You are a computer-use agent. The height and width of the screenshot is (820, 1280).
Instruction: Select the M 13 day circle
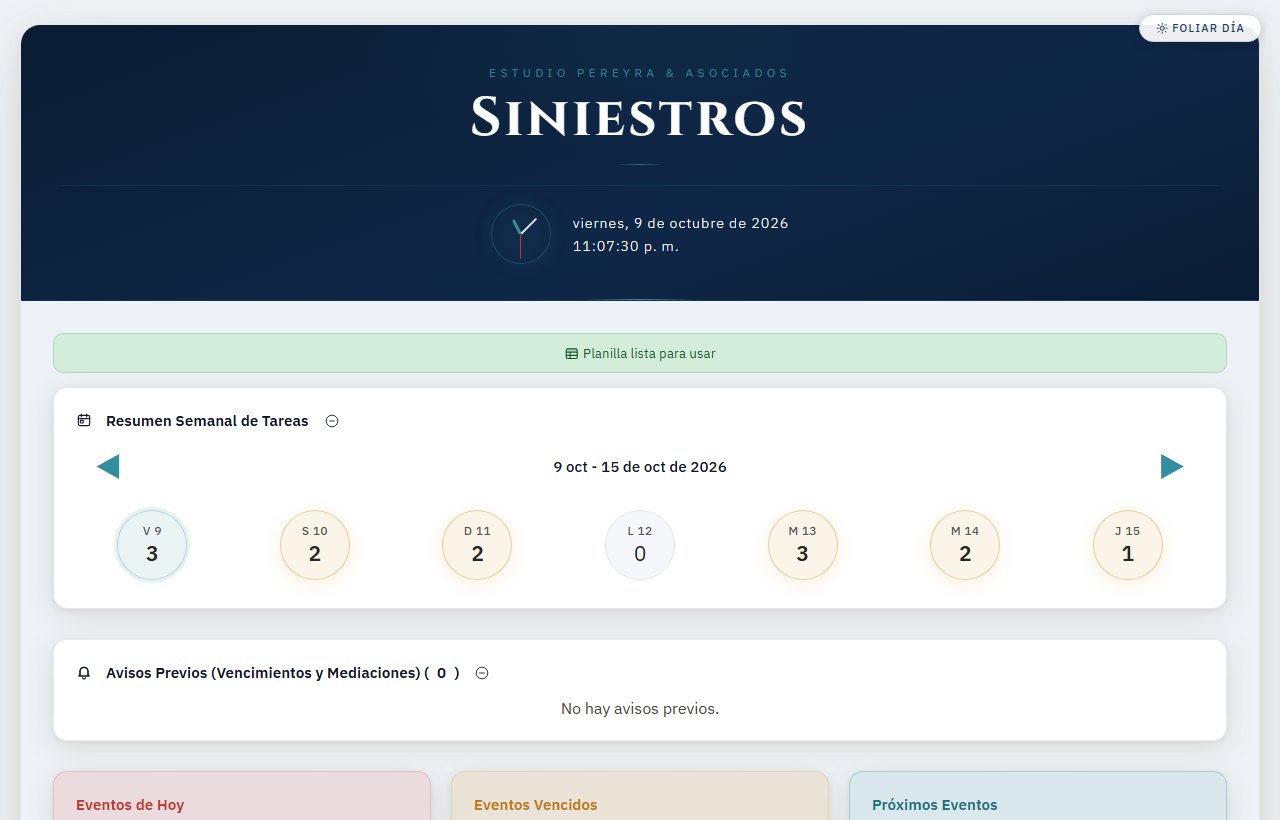coord(803,545)
